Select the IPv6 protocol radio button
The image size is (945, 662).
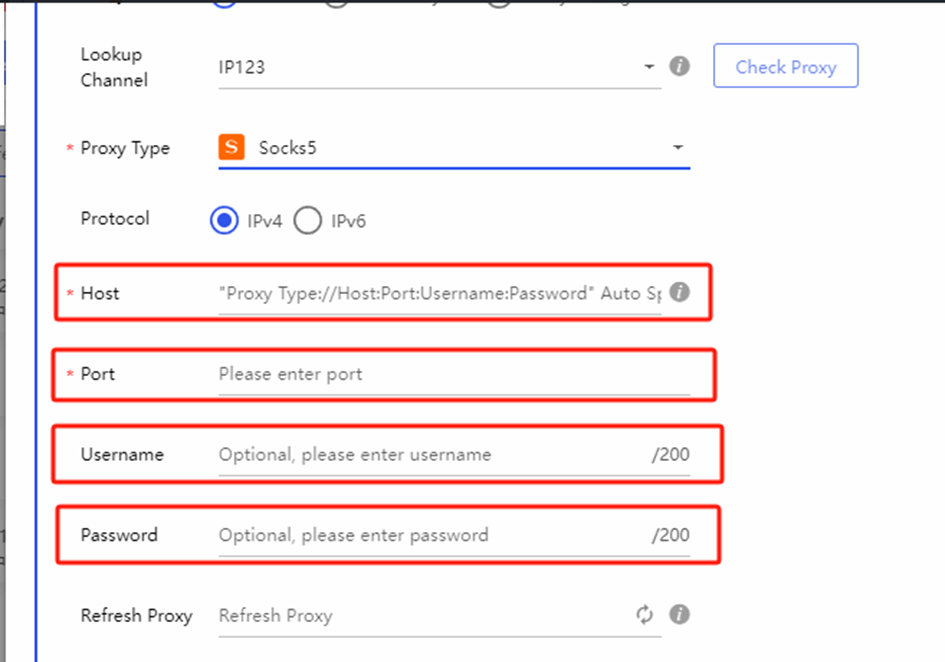coord(308,220)
